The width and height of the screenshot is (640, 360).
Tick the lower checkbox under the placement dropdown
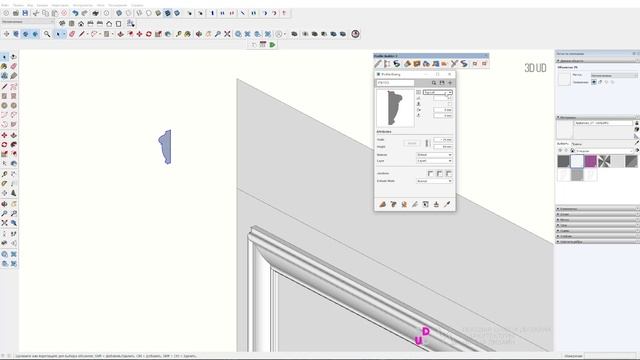[x=450, y=104]
